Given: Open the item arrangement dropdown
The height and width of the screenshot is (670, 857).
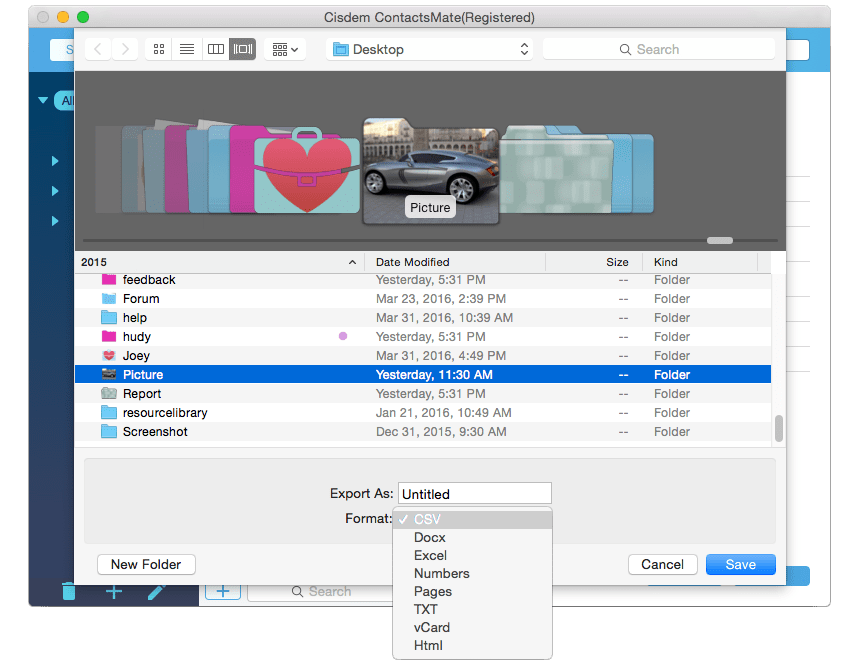Looking at the screenshot, I should click(x=285, y=49).
